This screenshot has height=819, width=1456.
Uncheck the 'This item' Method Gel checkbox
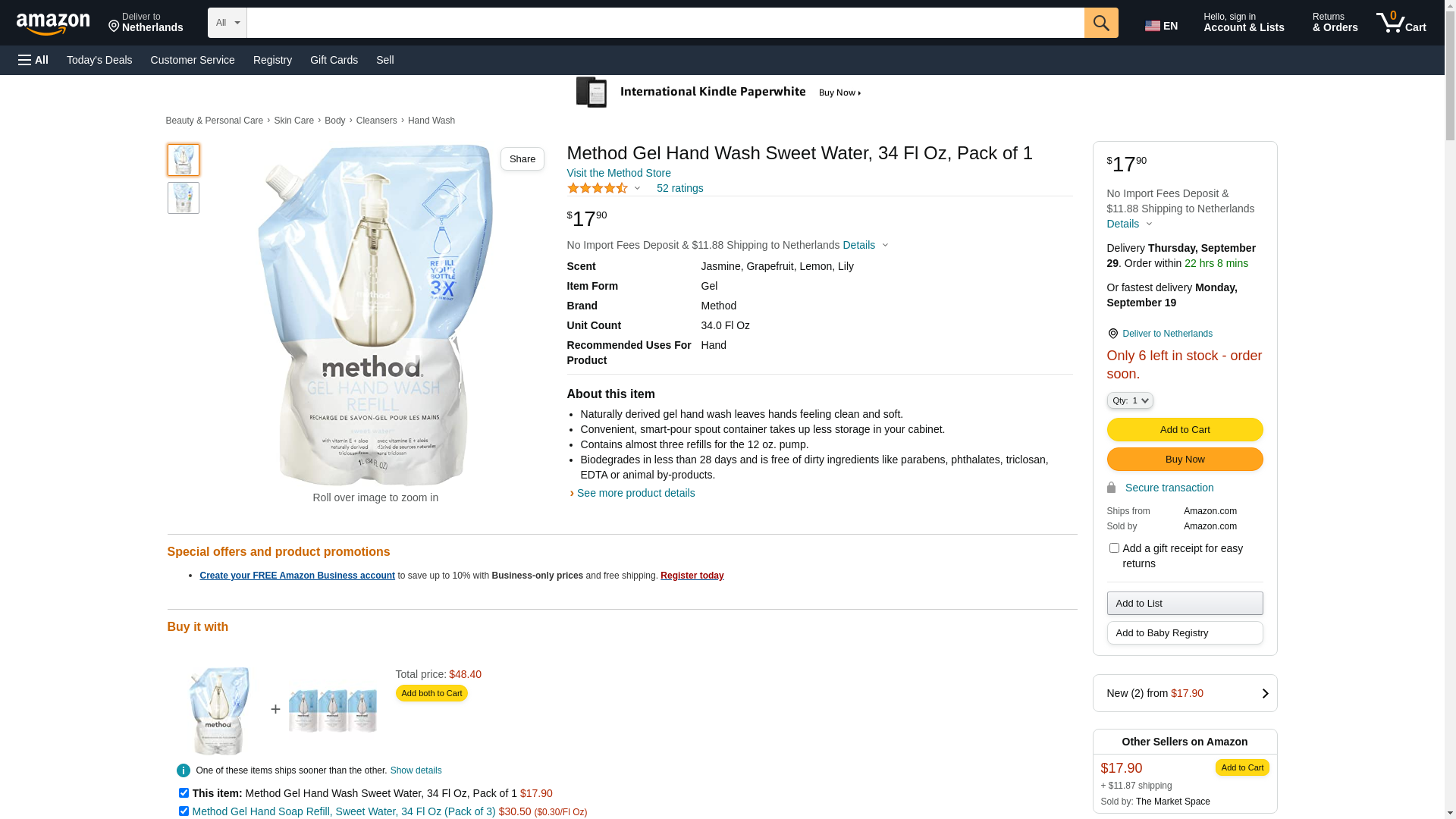184,793
